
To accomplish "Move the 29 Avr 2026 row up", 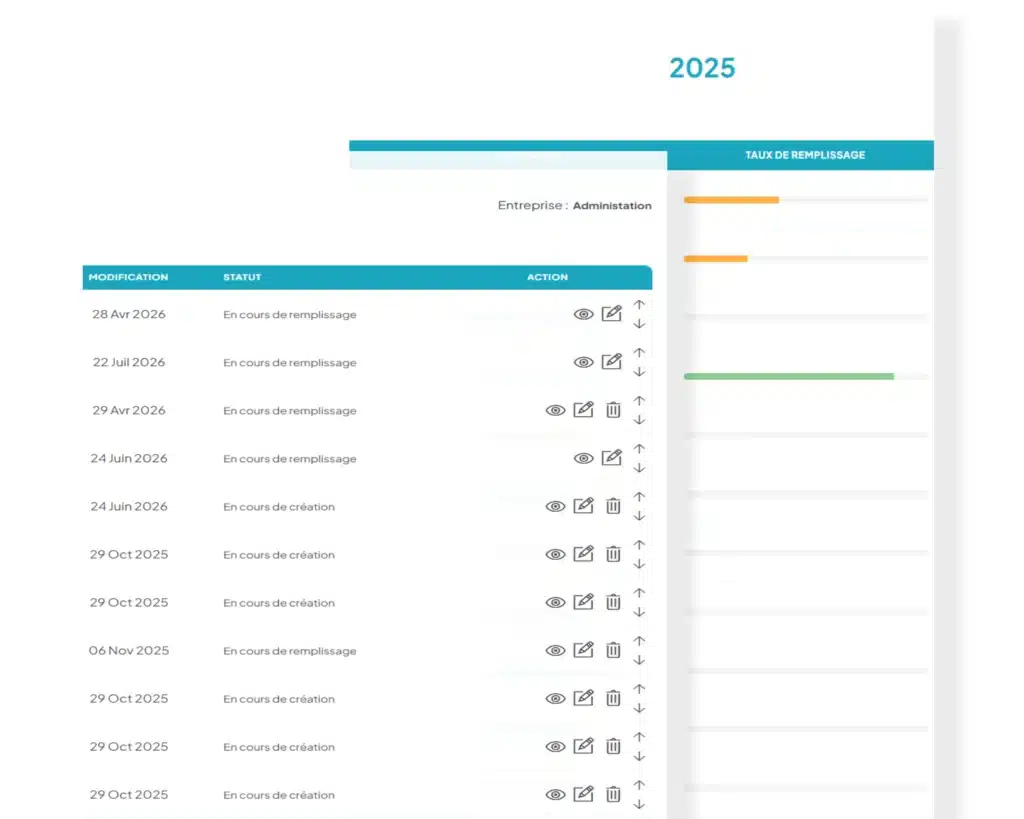I will click(639, 401).
